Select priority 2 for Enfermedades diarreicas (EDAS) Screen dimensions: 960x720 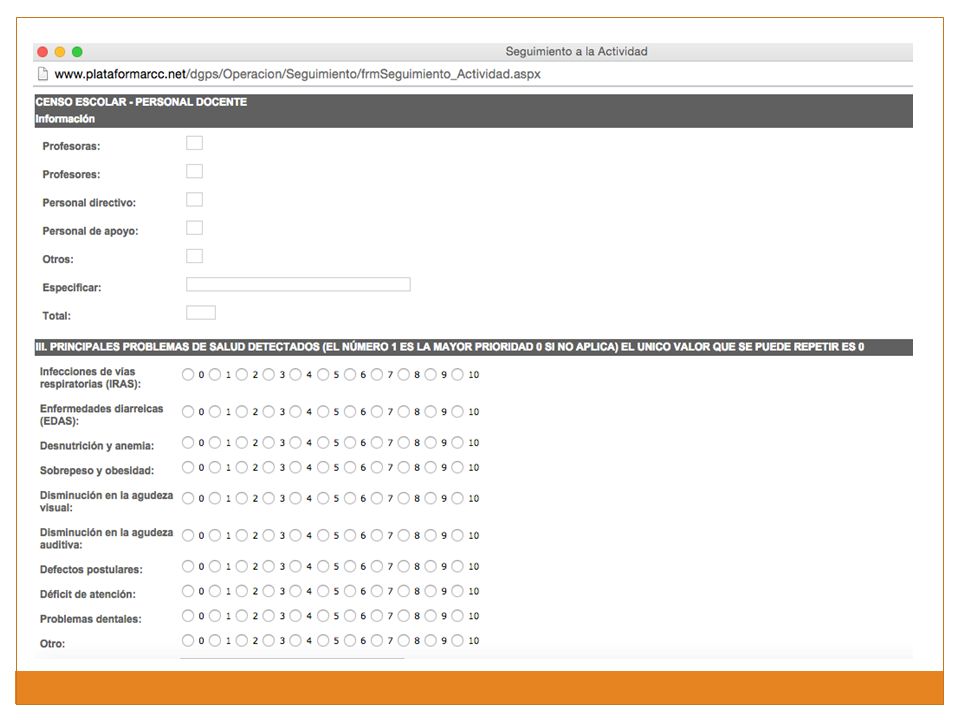[242, 411]
